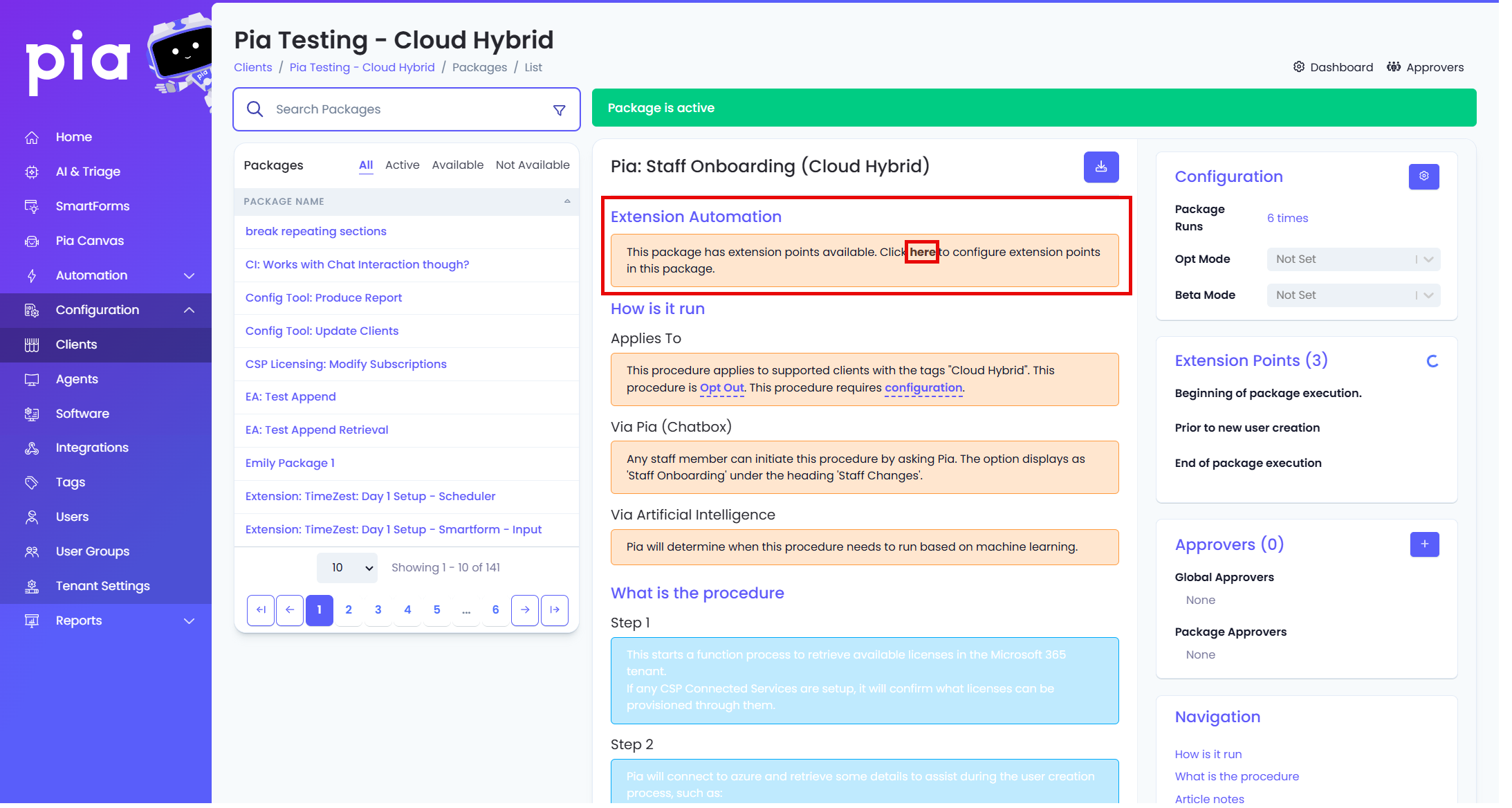Image resolution: width=1512 pixels, height=808 pixels.
Task: Click the filter funnel icon in search
Action: click(x=560, y=110)
